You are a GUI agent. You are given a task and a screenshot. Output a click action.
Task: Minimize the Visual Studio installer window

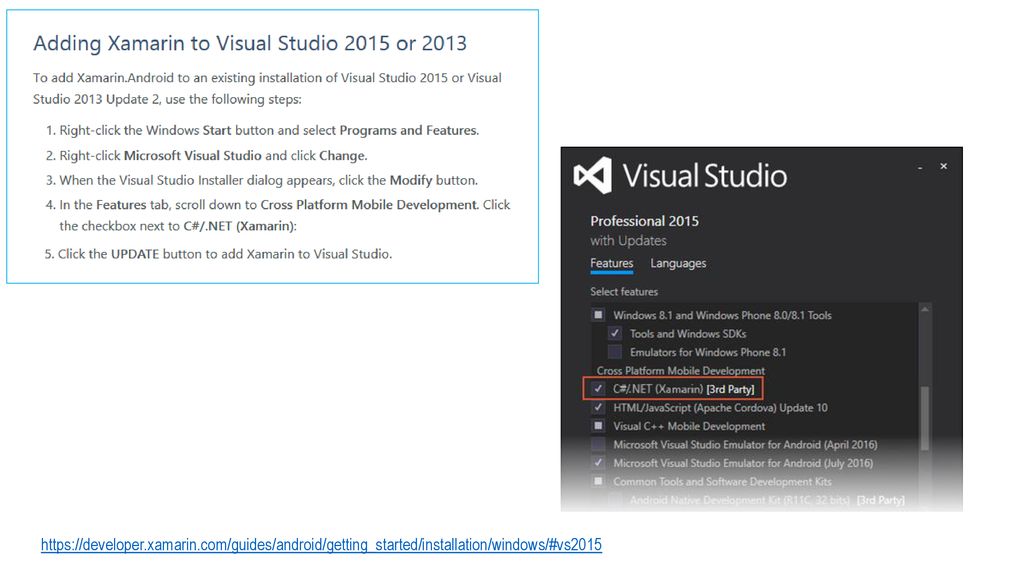click(x=920, y=167)
